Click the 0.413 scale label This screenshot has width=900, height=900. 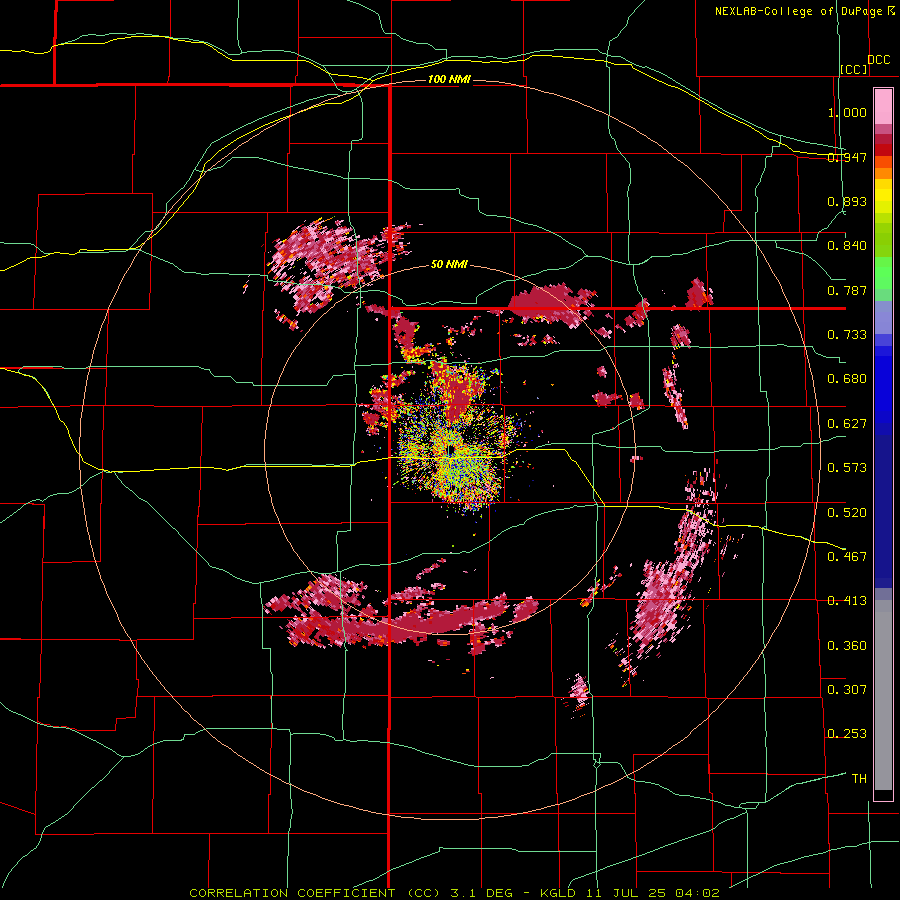(847, 601)
